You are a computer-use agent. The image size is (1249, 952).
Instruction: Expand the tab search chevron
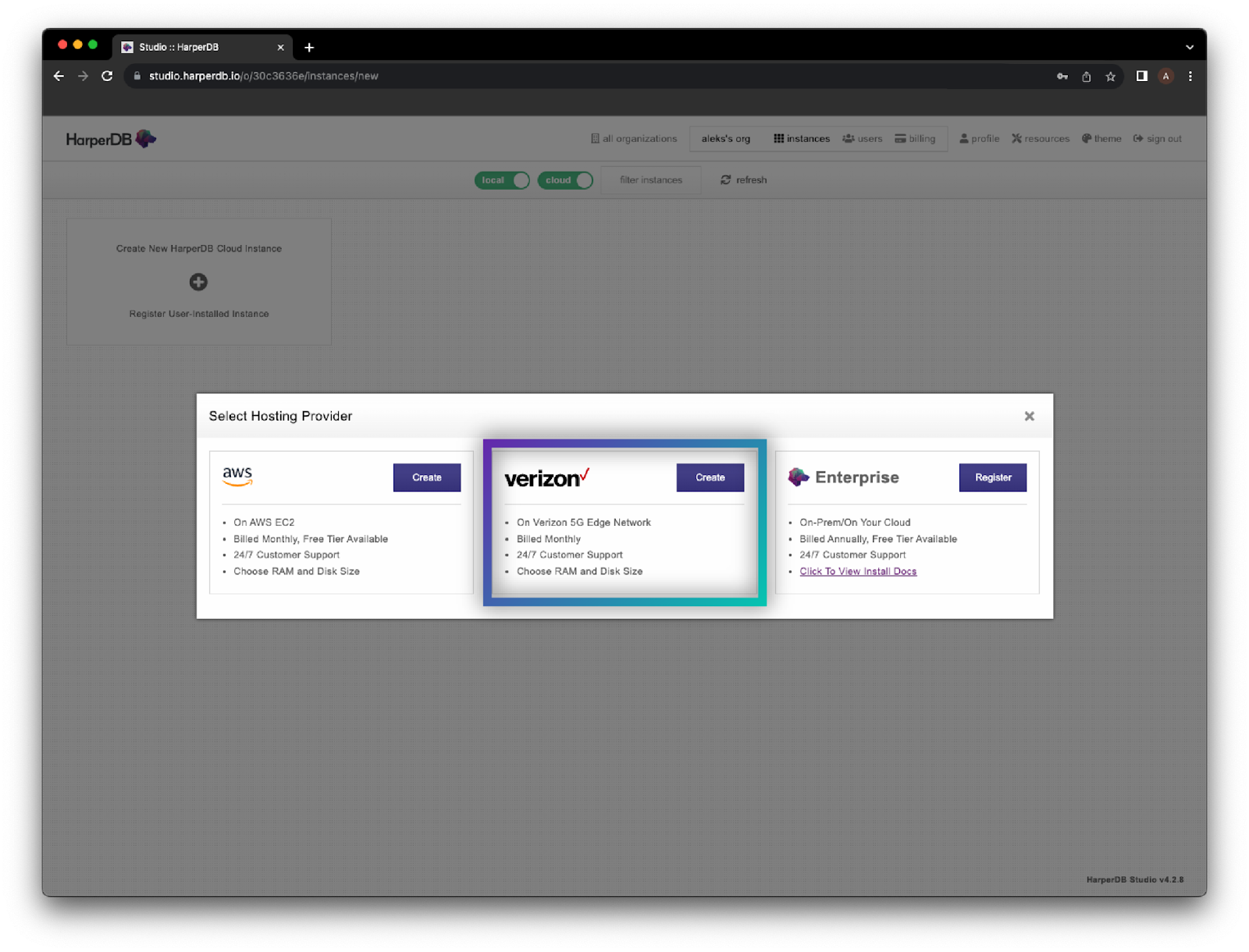point(1189,47)
